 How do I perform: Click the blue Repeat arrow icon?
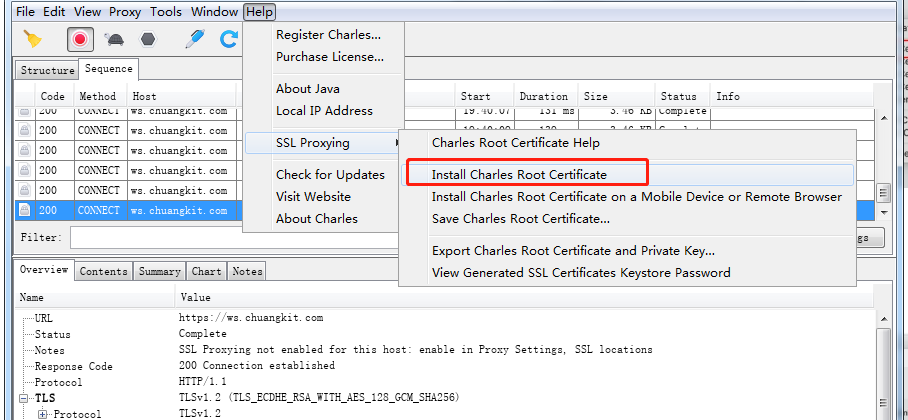click(229, 39)
